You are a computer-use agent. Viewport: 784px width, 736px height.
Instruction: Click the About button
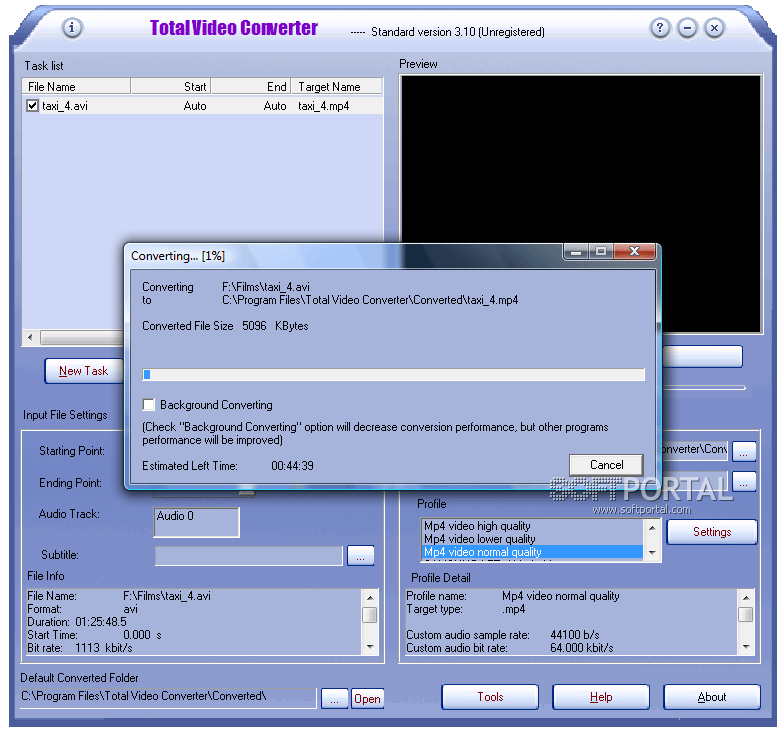point(712,697)
